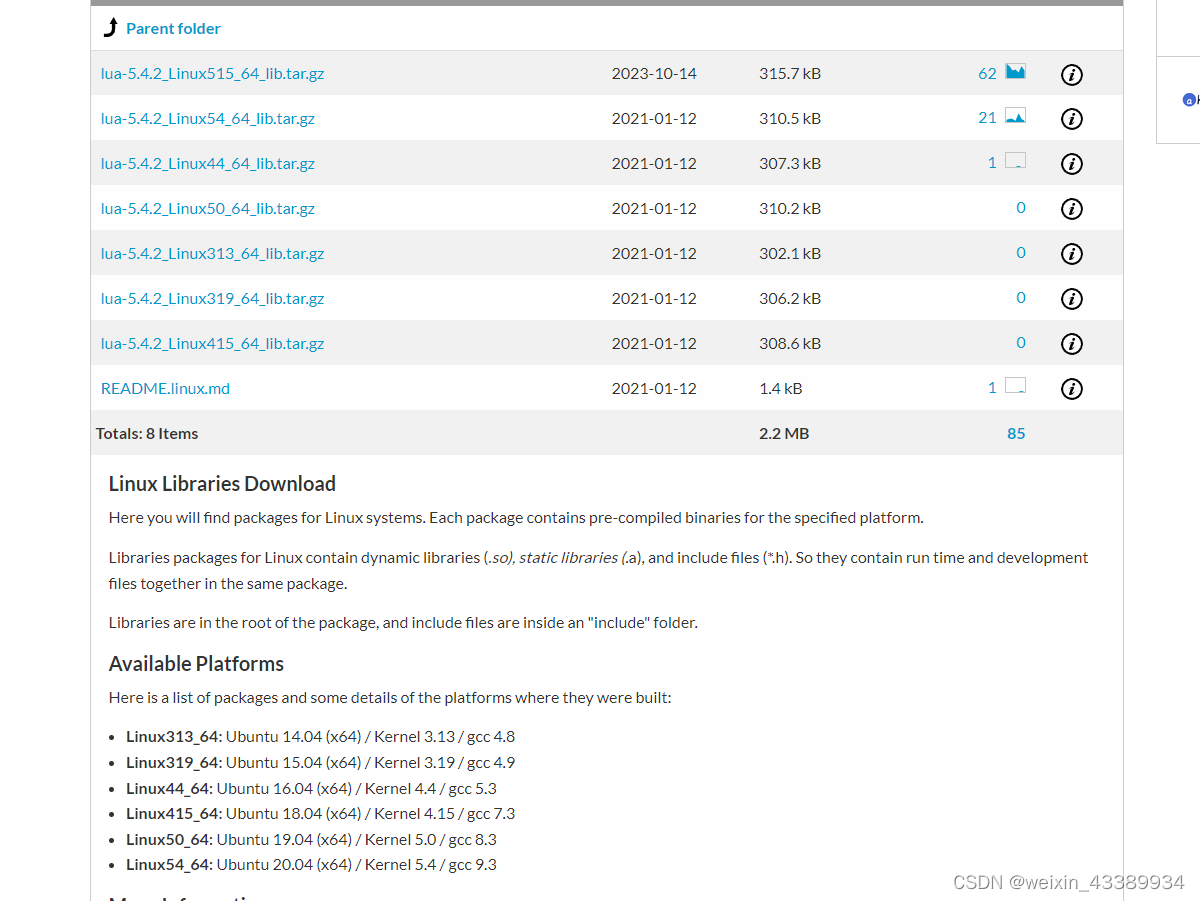Download lua-5.4.2_Linux54_64_lib.tar.gz
1200x901 pixels.
pos(208,119)
